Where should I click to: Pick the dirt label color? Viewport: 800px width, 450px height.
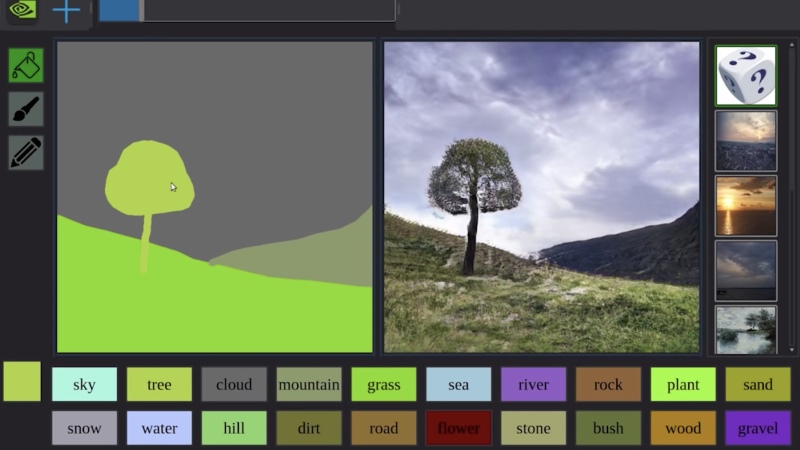(309, 428)
